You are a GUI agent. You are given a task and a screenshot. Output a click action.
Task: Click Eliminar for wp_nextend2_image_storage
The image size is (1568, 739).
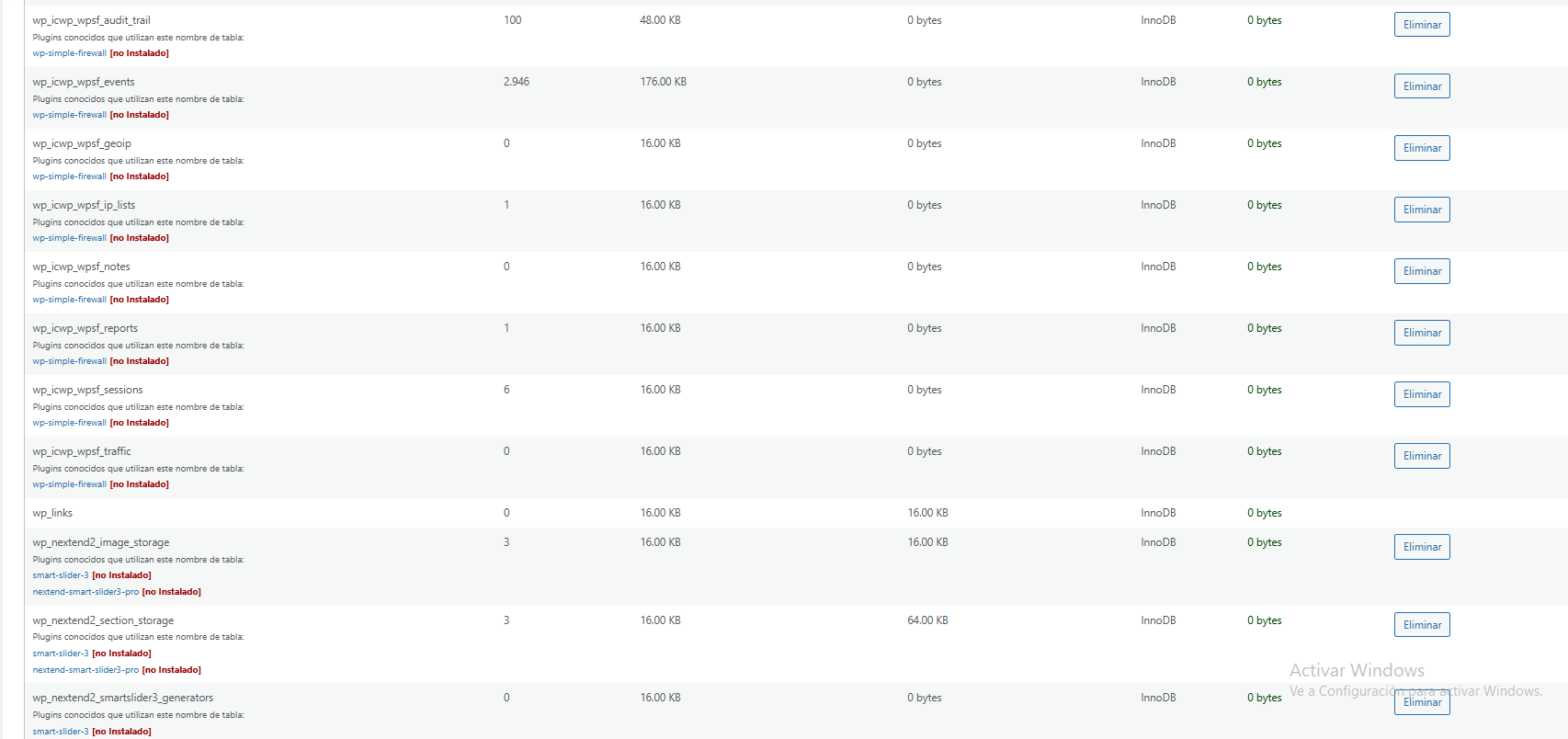pos(1422,547)
